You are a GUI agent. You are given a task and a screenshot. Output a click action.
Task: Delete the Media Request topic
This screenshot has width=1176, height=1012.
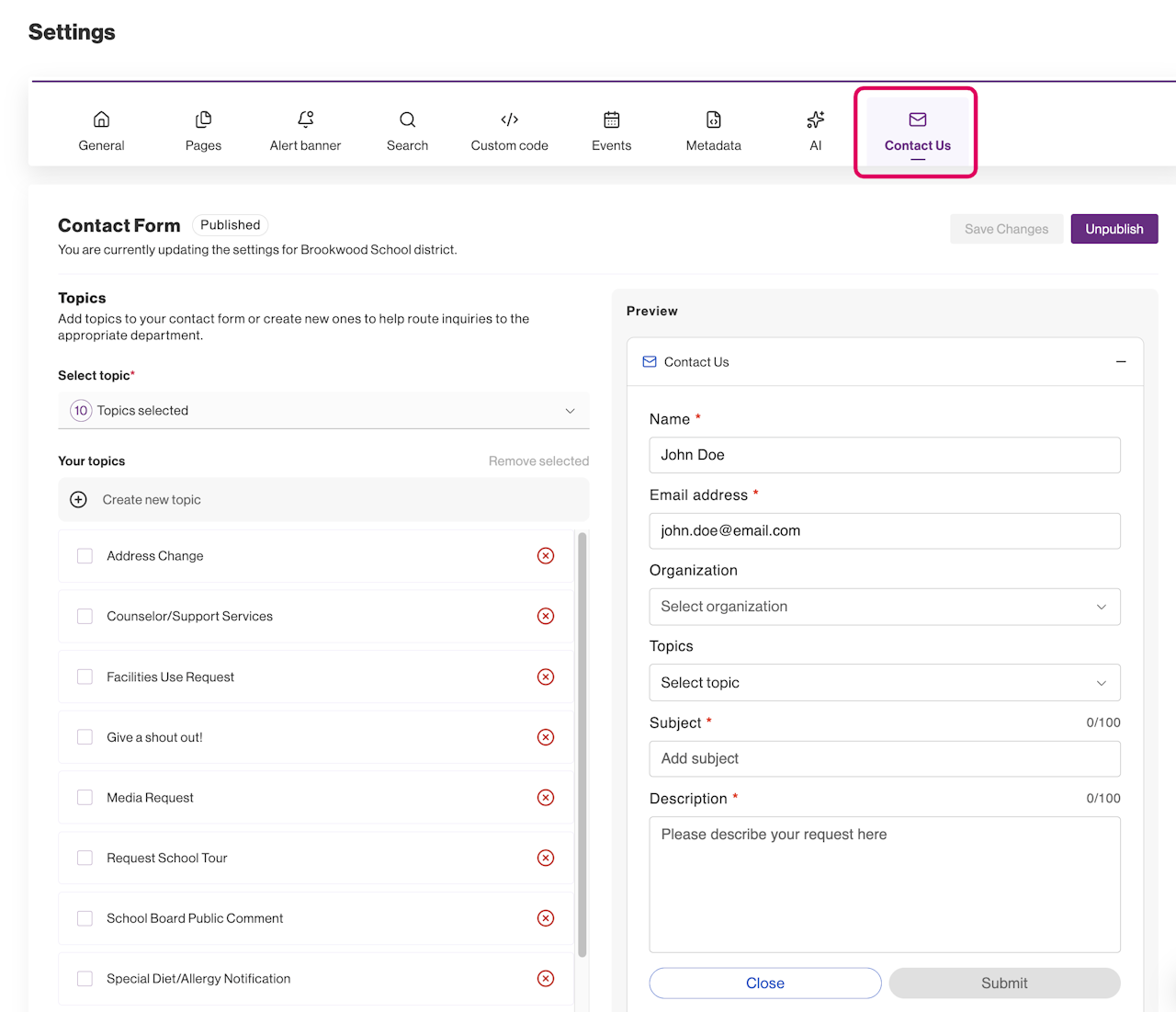(546, 798)
